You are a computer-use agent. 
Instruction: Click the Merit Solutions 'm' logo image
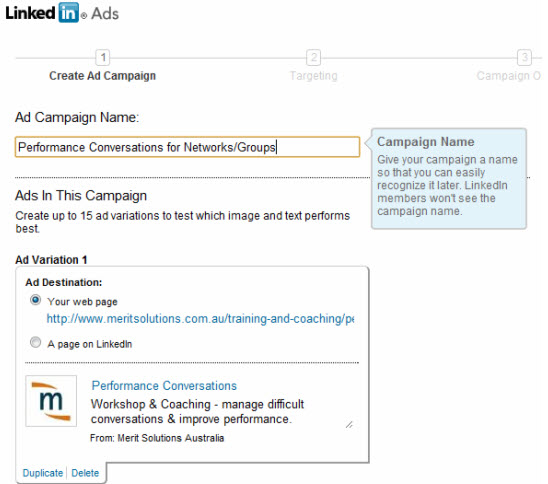click(x=51, y=401)
